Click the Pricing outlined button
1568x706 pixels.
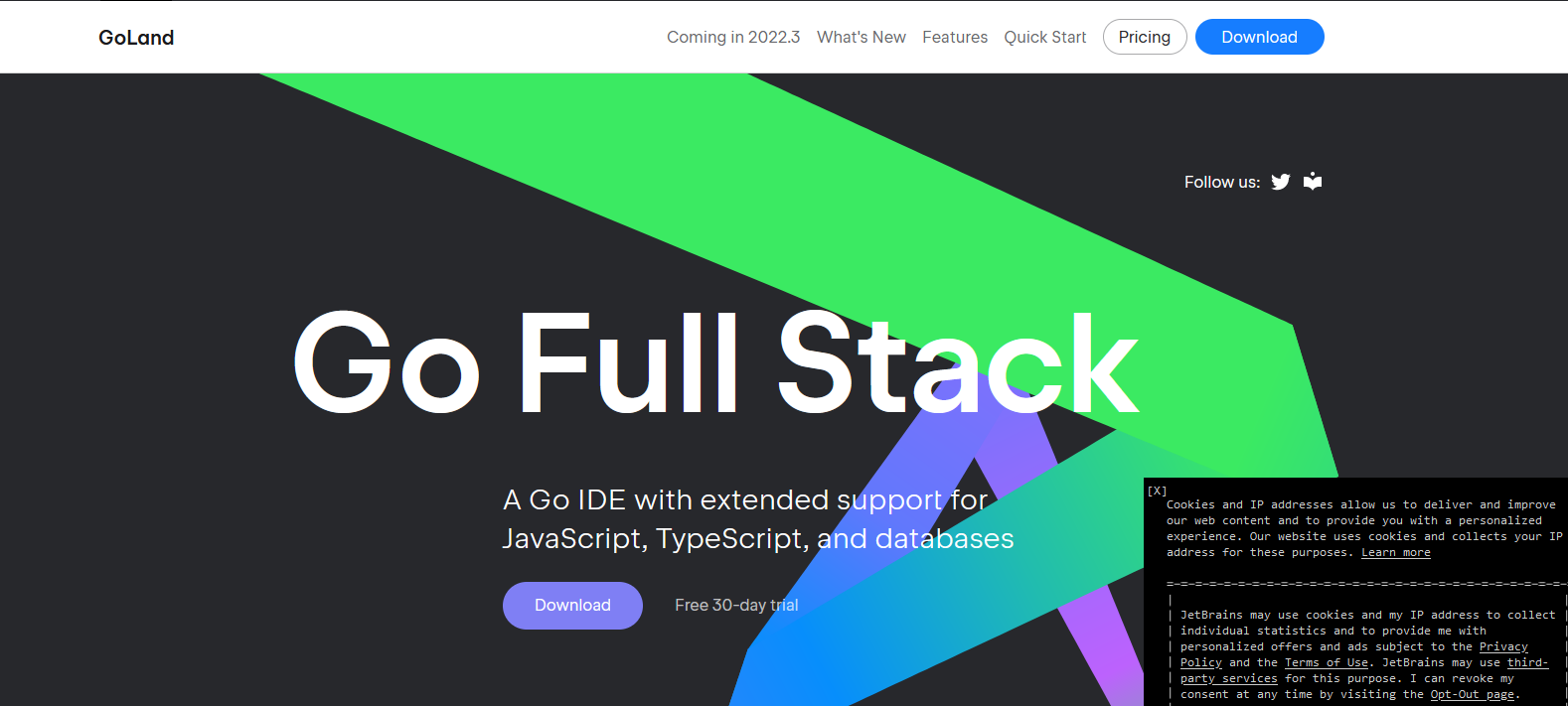point(1145,37)
